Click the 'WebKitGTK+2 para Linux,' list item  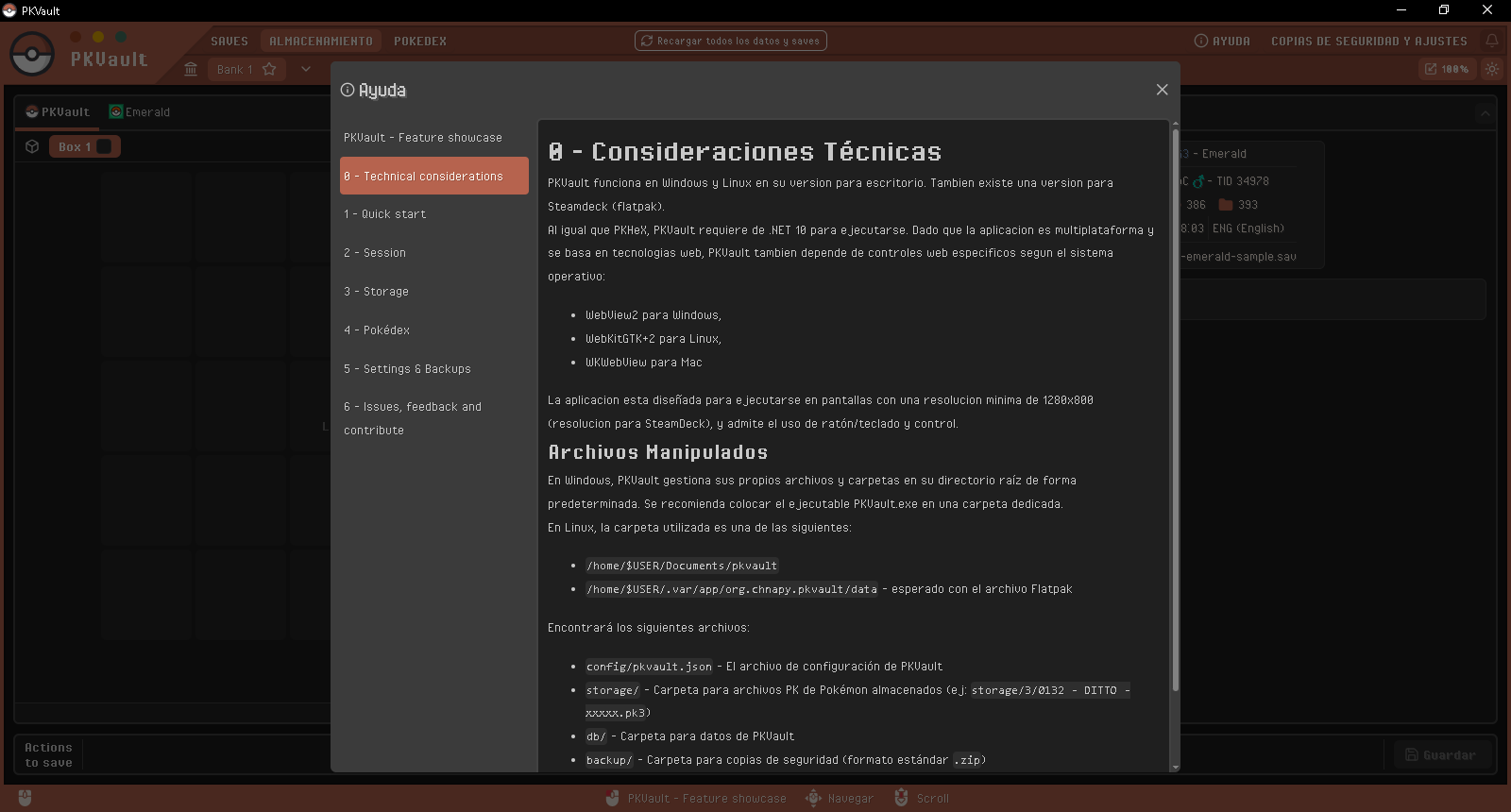point(654,339)
